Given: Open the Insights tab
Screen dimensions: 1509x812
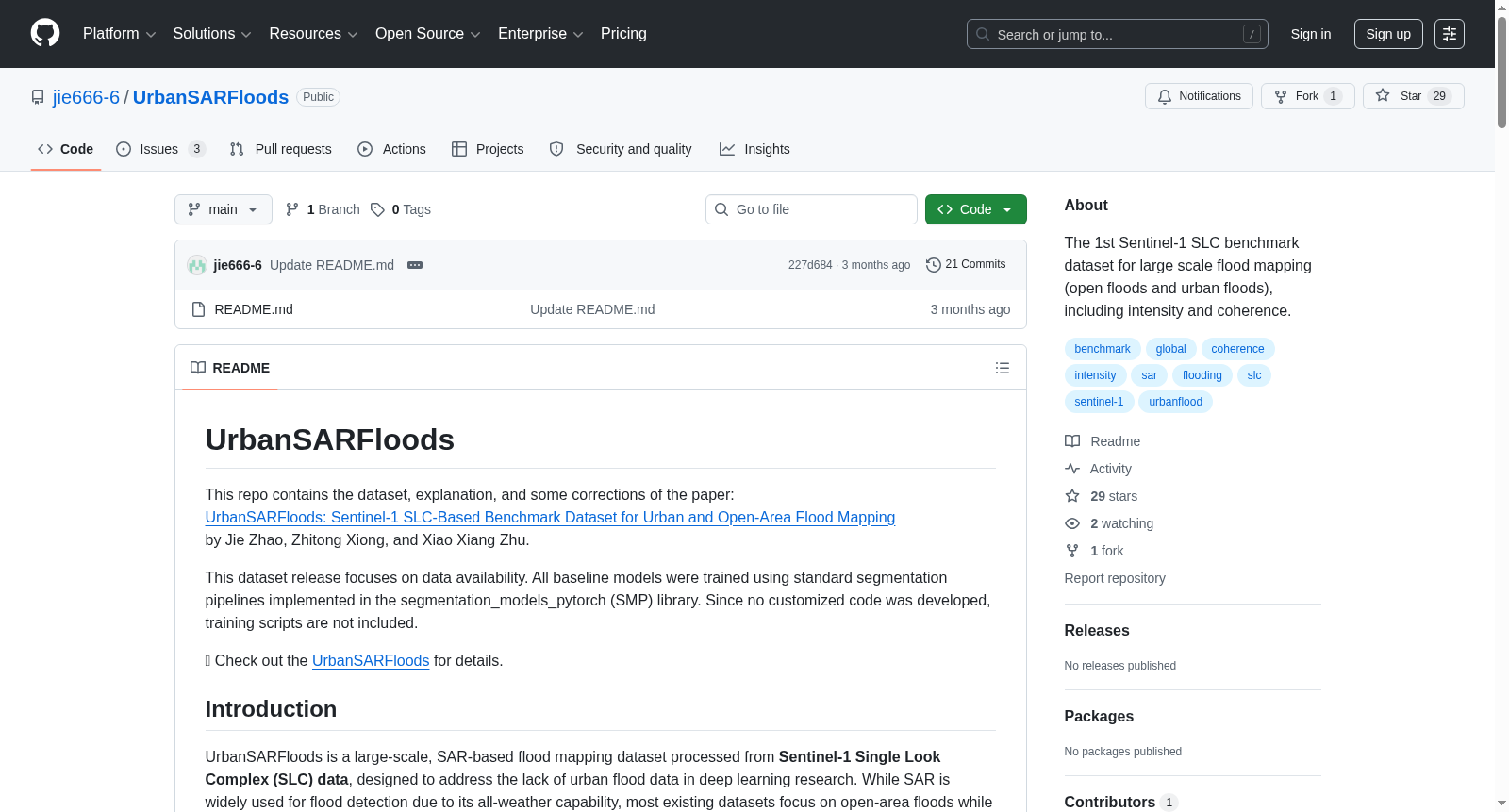Looking at the screenshot, I should (x=754, y=149).
